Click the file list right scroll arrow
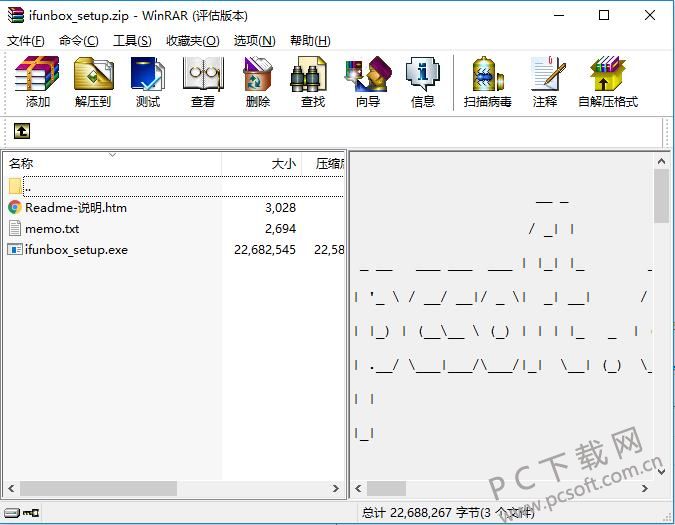This screenshot has height=525, width=675. coord(335,488)
